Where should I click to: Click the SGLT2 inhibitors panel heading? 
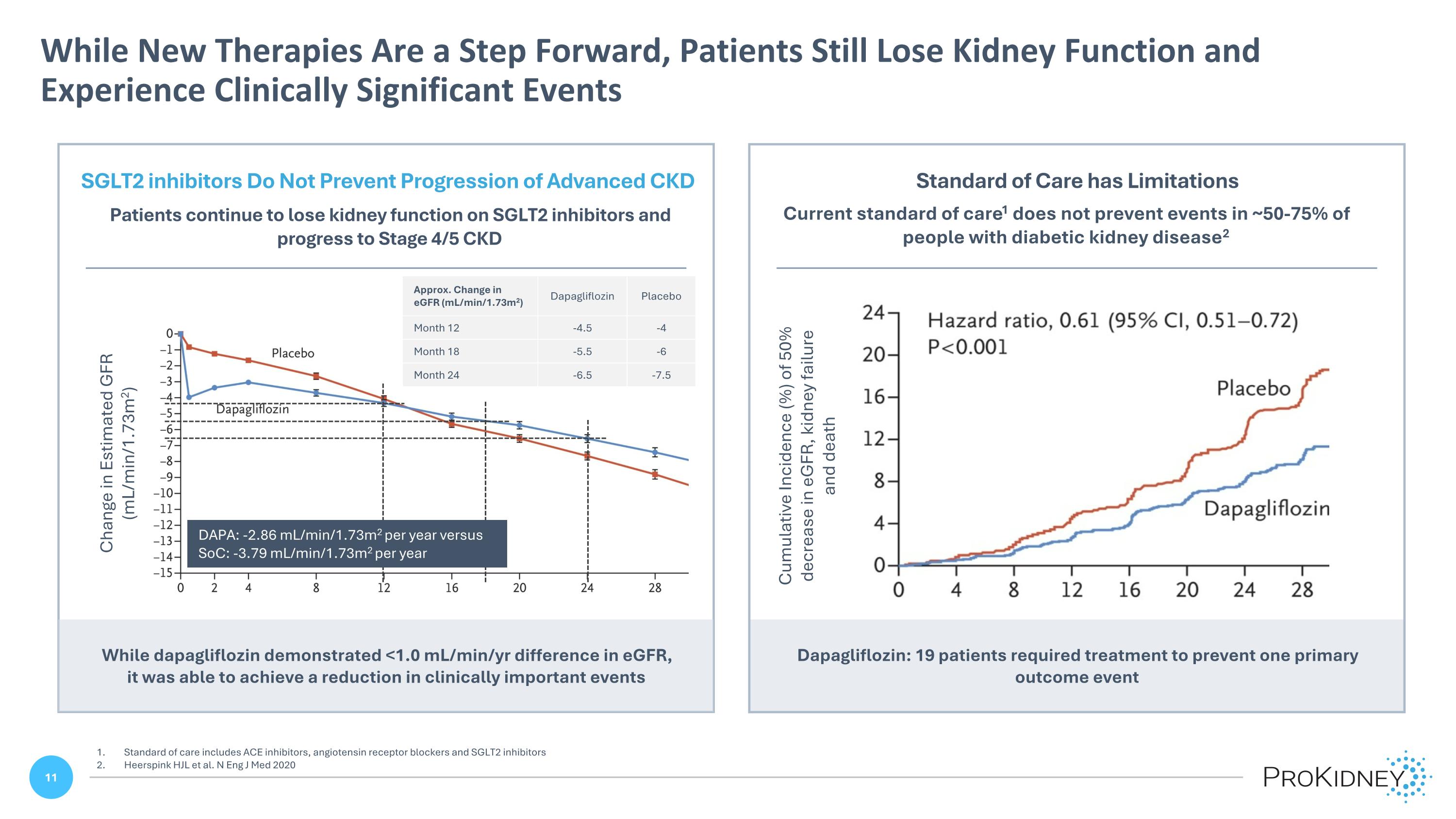click(x=387, y=181)
